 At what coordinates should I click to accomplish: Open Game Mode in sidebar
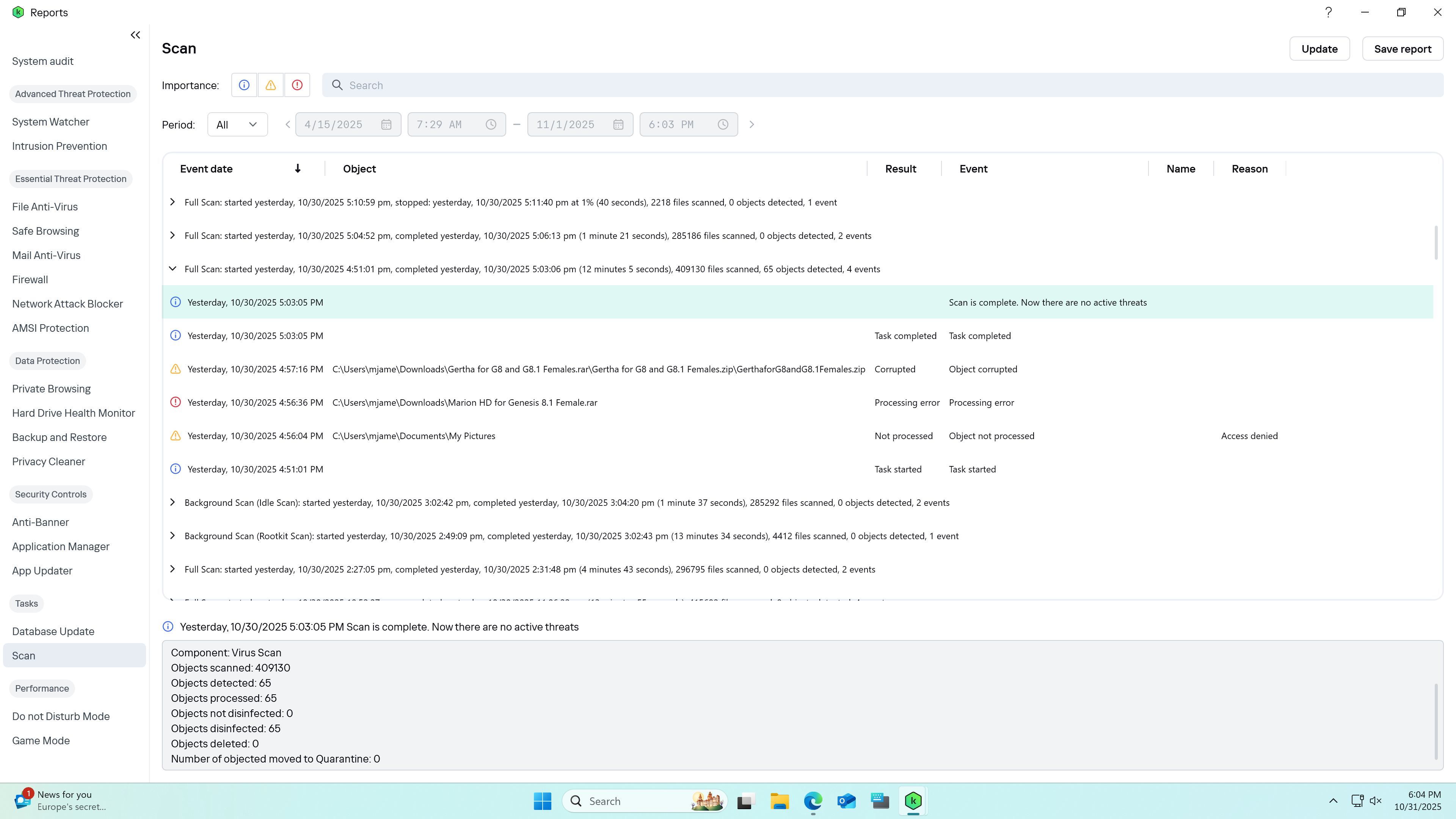(41, 741)
